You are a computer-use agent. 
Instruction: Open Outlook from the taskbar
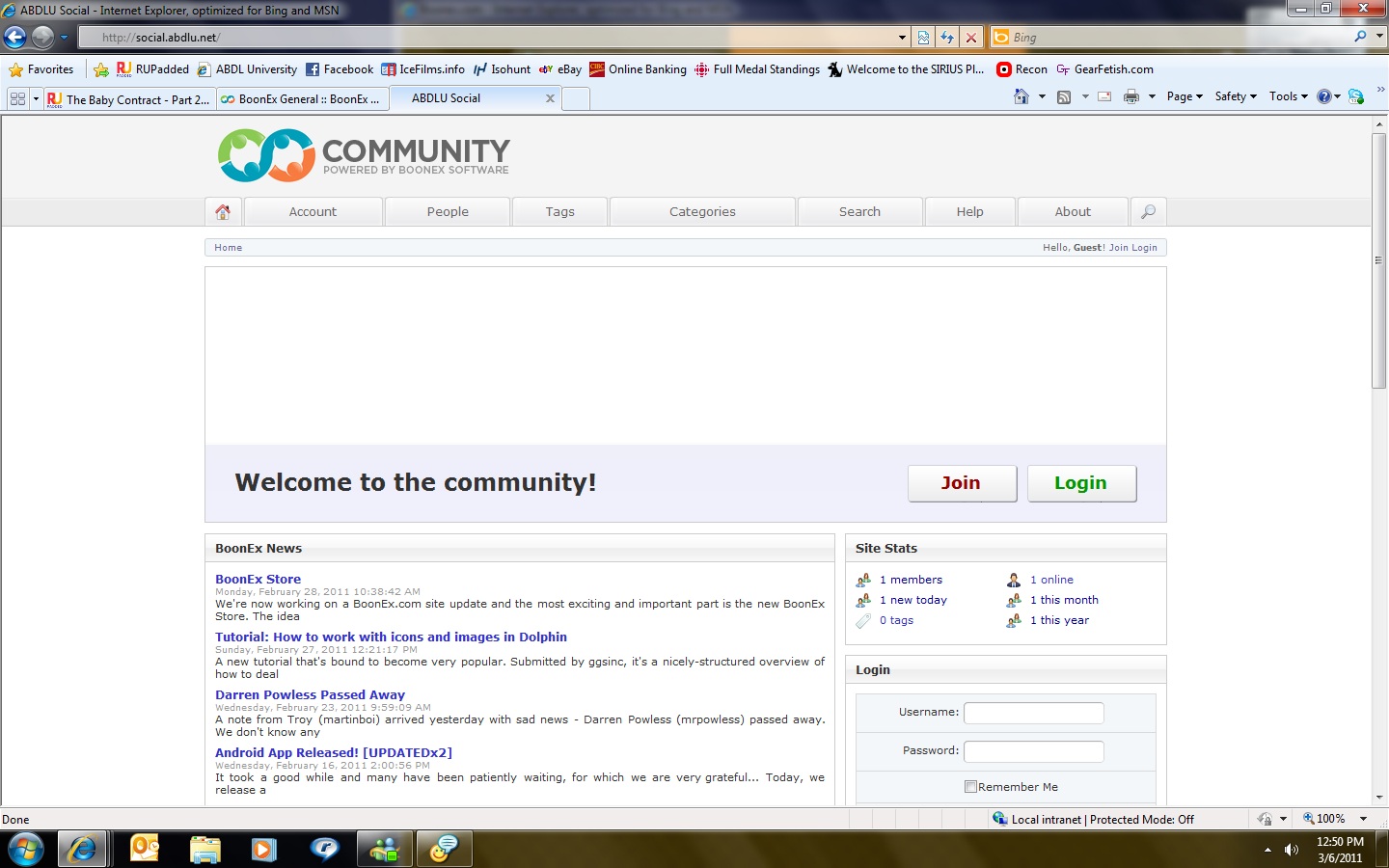click(145, 849)
